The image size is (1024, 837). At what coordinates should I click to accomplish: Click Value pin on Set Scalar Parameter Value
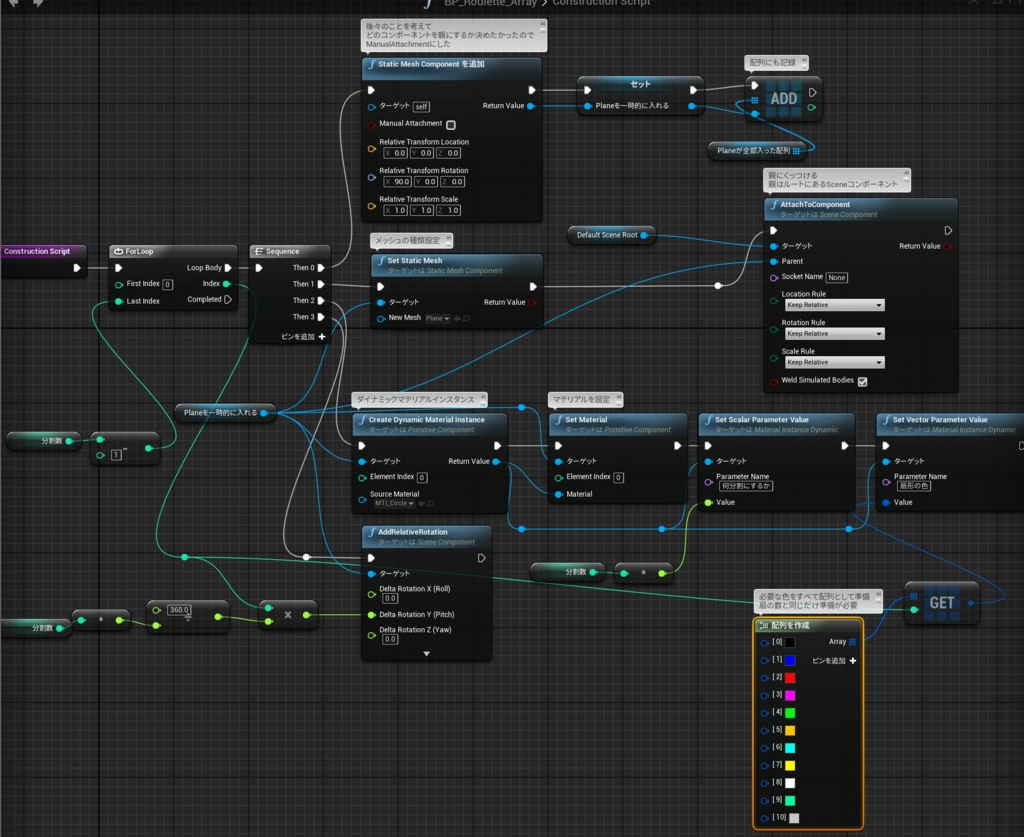pyautogui.click(x=709, y=503)
